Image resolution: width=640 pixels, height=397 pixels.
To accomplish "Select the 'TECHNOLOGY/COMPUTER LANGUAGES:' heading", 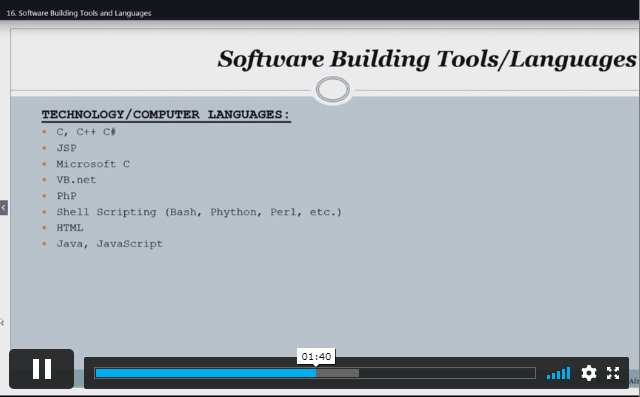I will [166, 115].
